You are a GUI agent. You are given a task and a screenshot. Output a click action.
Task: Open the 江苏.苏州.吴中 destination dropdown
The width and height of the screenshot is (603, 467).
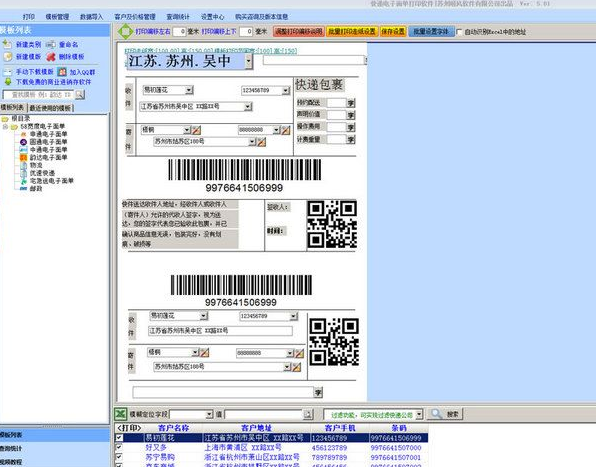pos(248,62)
